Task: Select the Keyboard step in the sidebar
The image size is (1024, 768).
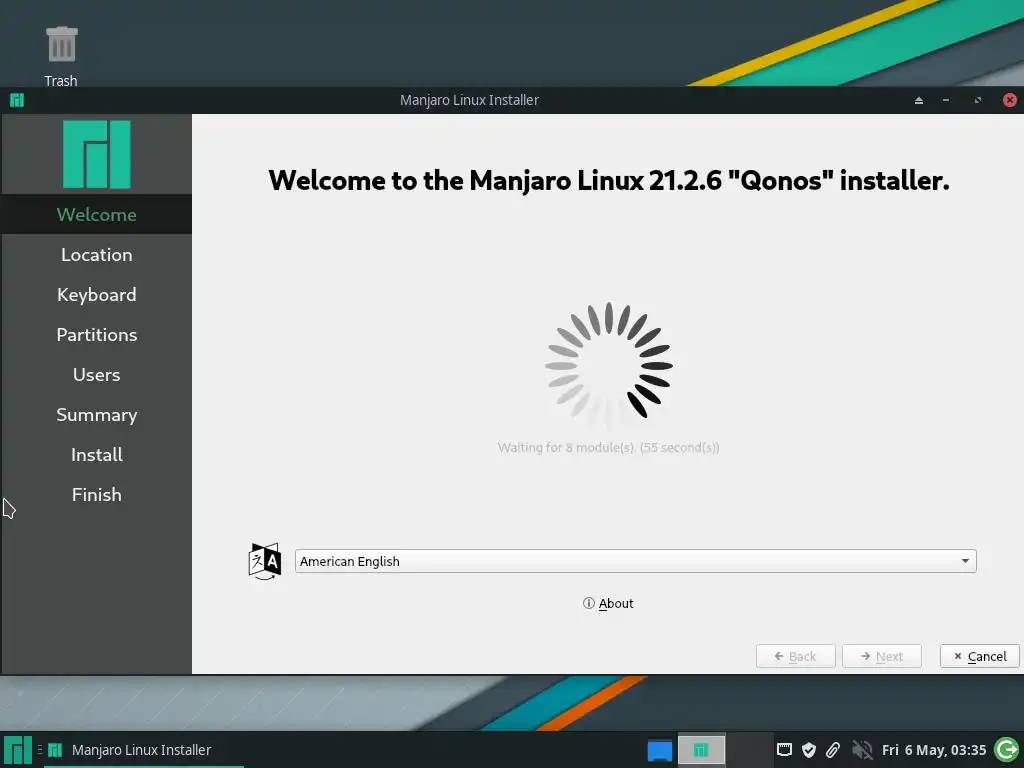Action: [97, 295]
